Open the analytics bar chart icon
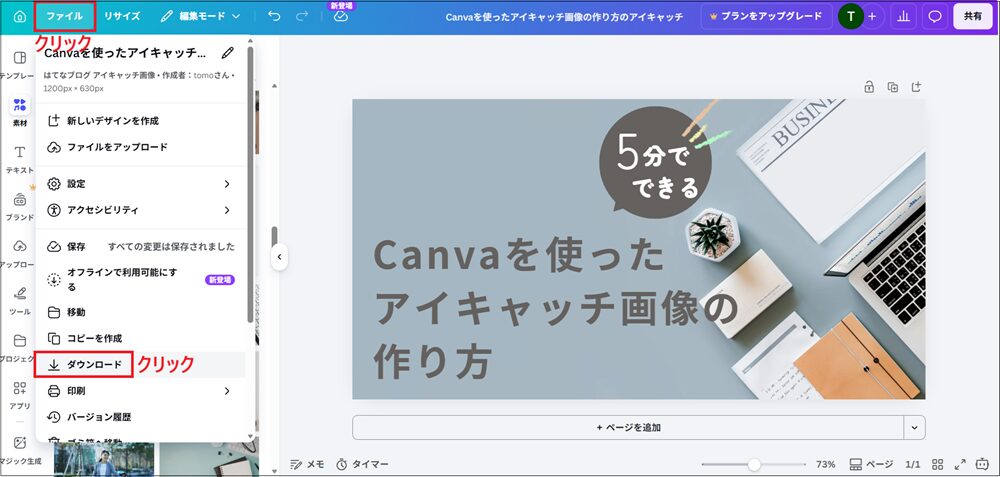This screenshot has height=477, width=1000. pos(904,17)
